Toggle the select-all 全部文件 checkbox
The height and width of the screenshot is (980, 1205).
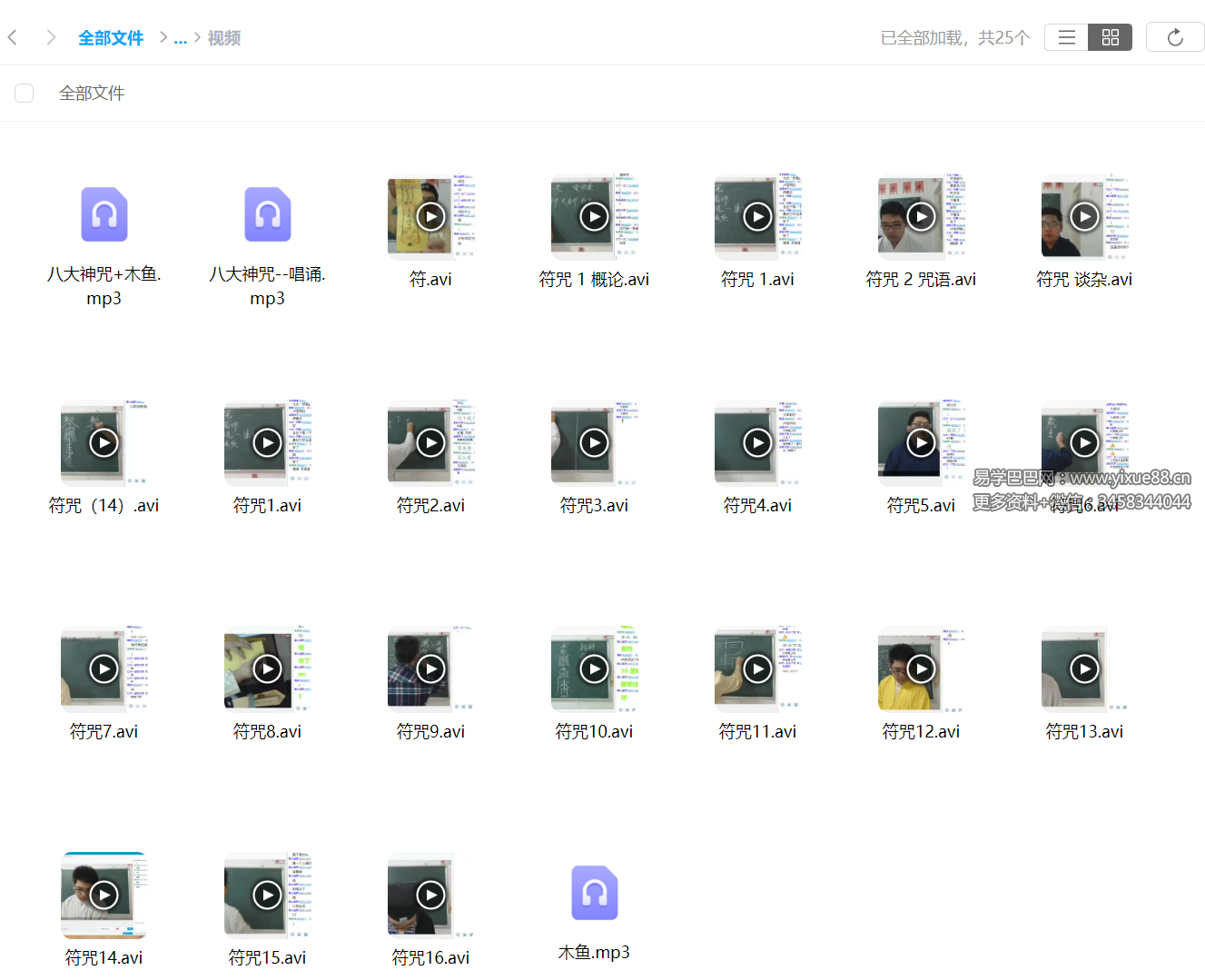[25, 94]
